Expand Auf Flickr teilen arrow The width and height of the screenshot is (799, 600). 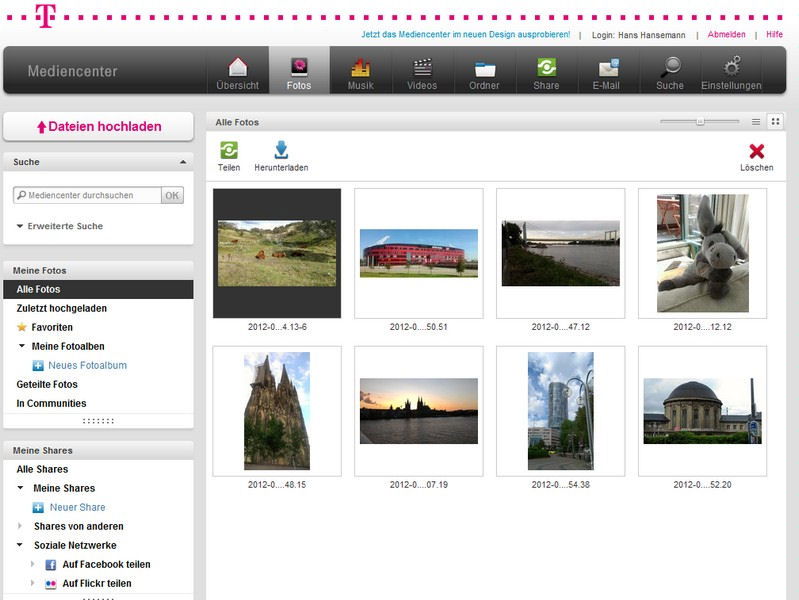coord(33,583)
